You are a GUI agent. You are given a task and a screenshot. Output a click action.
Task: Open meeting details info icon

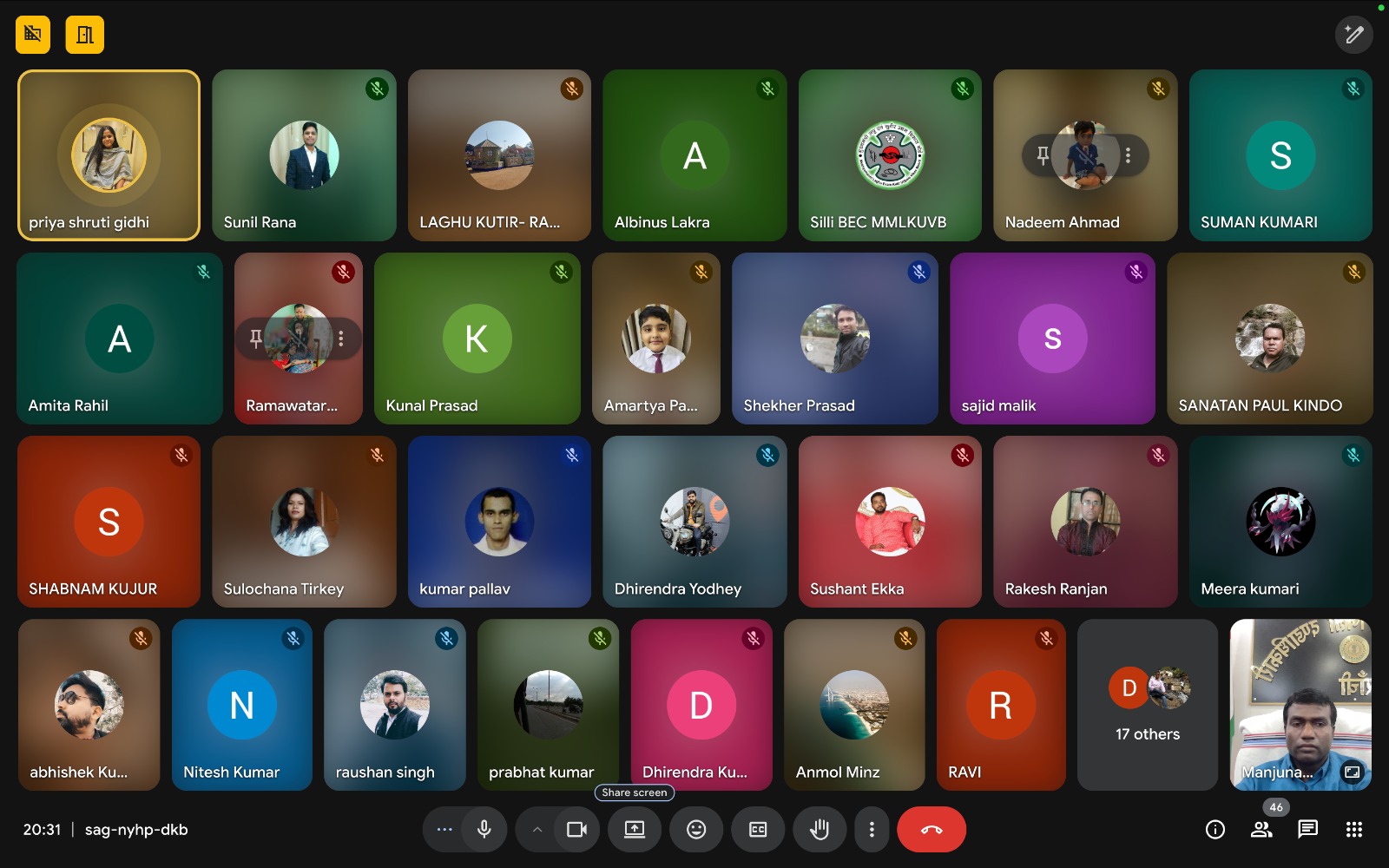(x=1215, y=830)
